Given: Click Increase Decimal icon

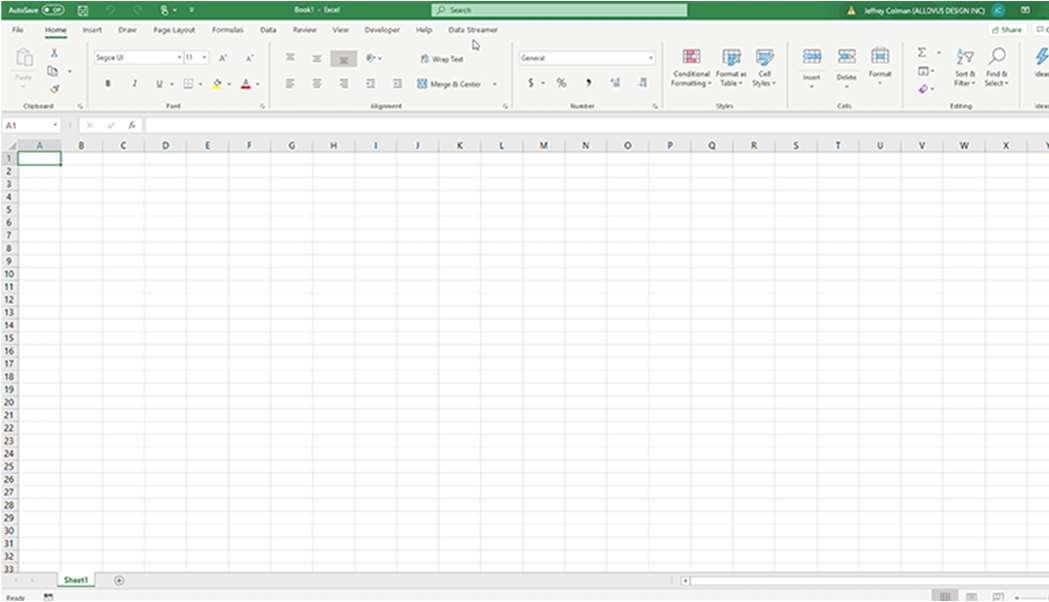Looking at the screenshot, I should 615,83.
